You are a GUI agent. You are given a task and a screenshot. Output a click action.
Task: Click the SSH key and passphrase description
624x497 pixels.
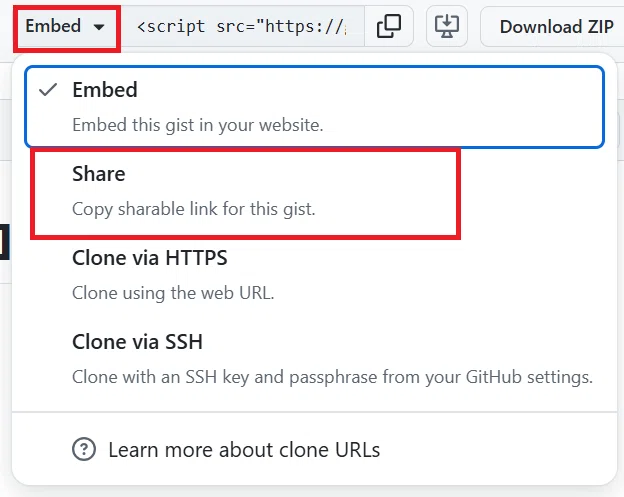point(332,377)
